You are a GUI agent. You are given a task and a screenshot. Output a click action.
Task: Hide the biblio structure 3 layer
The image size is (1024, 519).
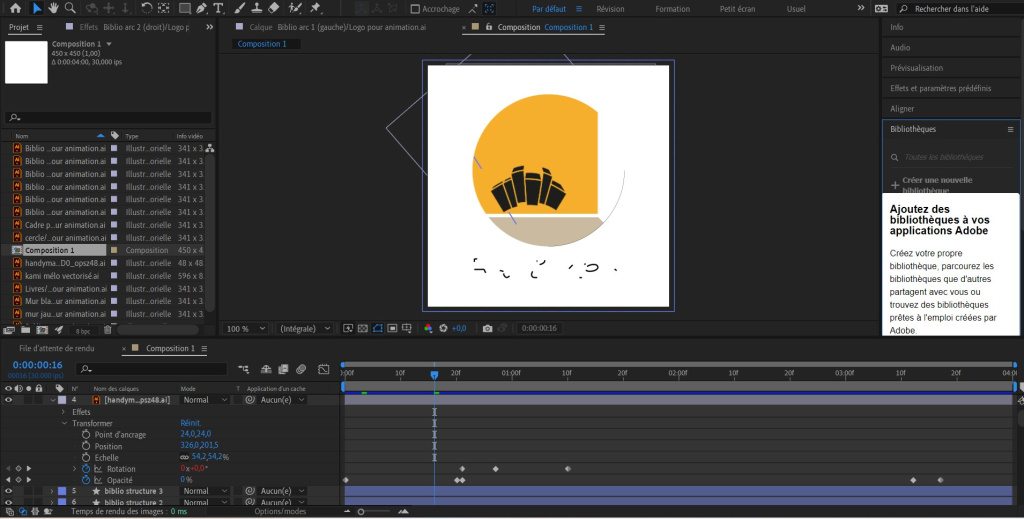pyautogui.click(x=8, y=491)
